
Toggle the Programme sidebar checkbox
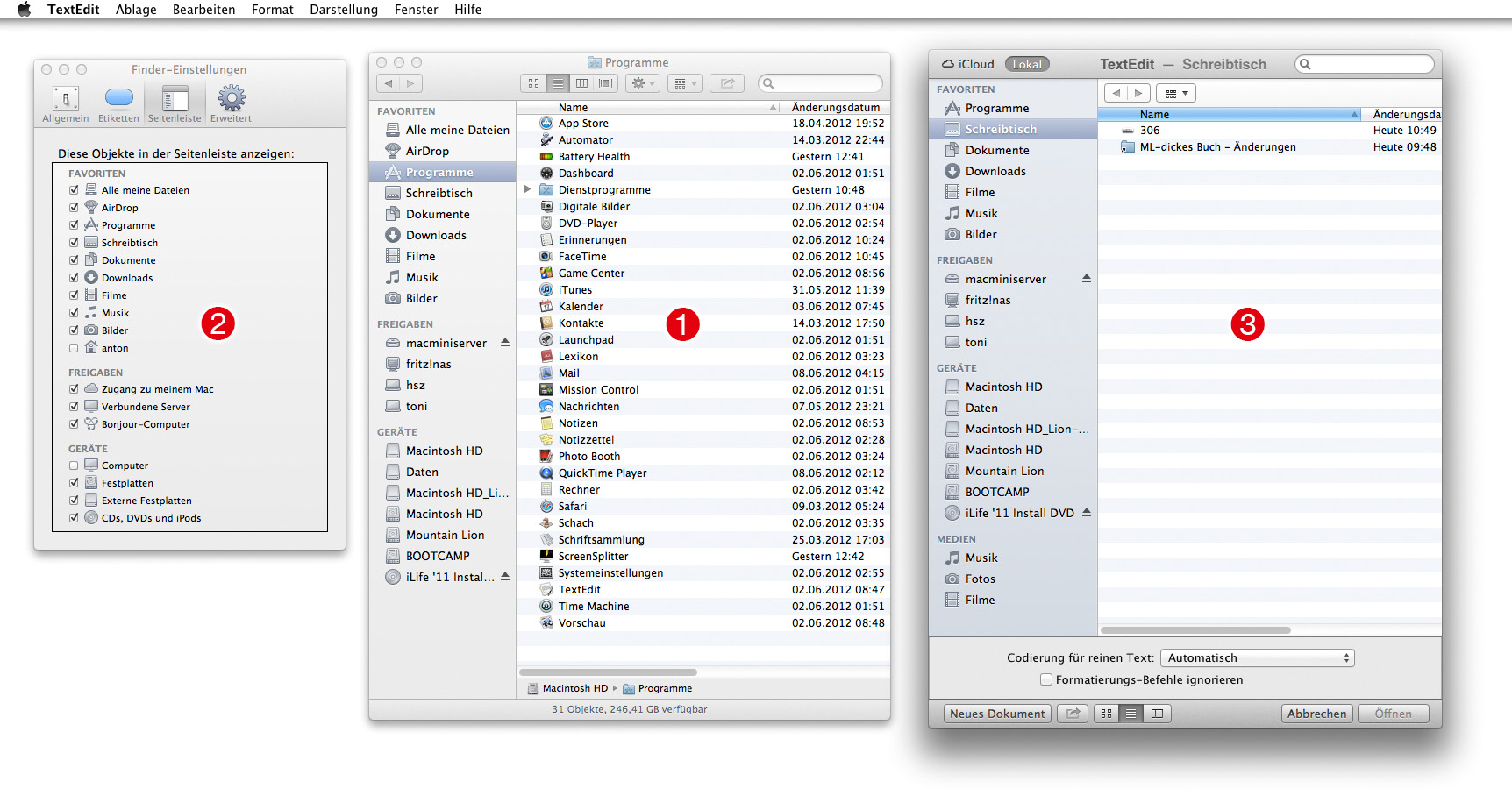point(74,225)
